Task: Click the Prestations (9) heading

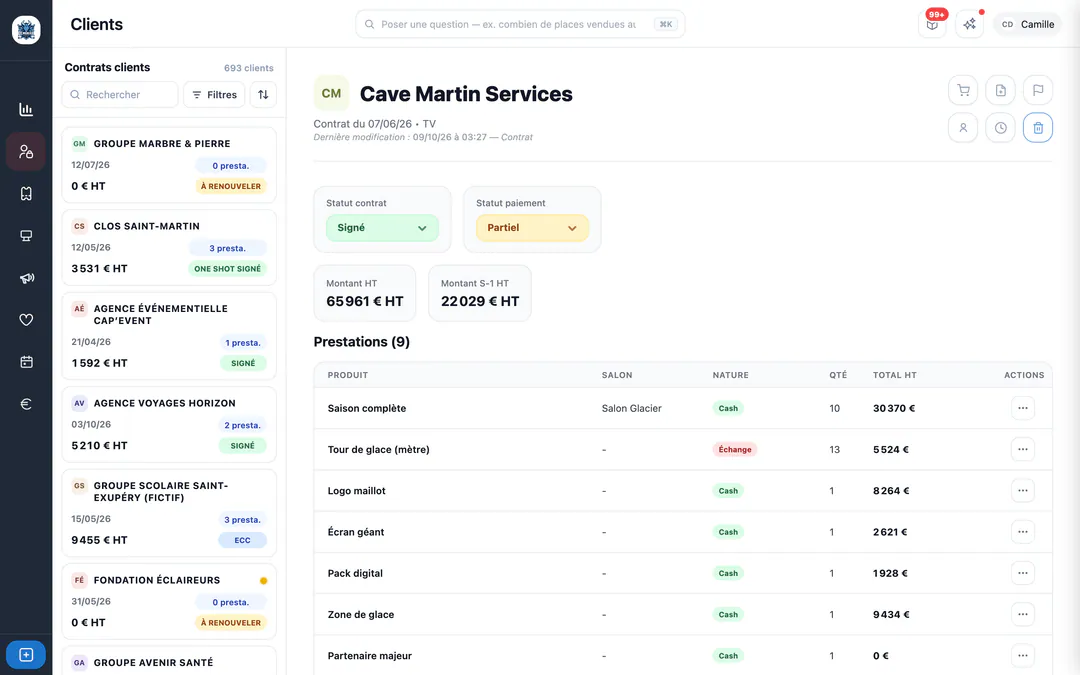Action: click(x=362, y=342)
